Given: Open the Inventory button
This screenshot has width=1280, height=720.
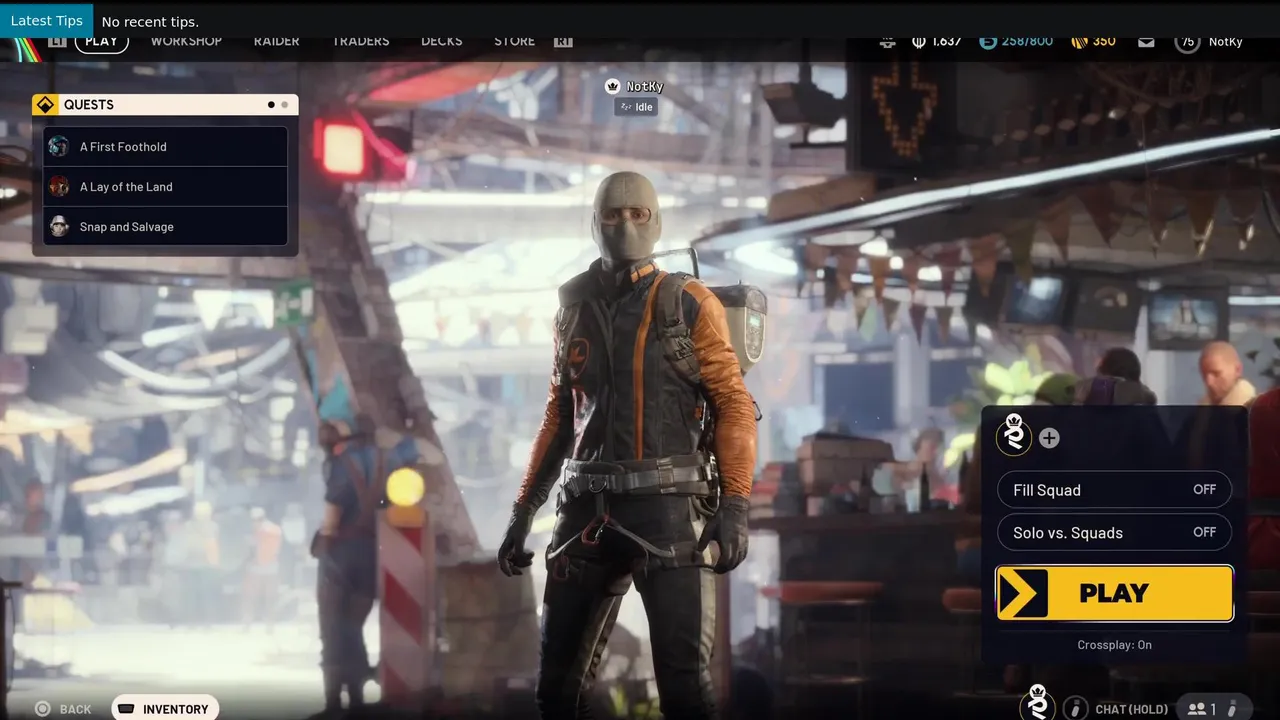Looking at the screenshot, I should (165, 708).
